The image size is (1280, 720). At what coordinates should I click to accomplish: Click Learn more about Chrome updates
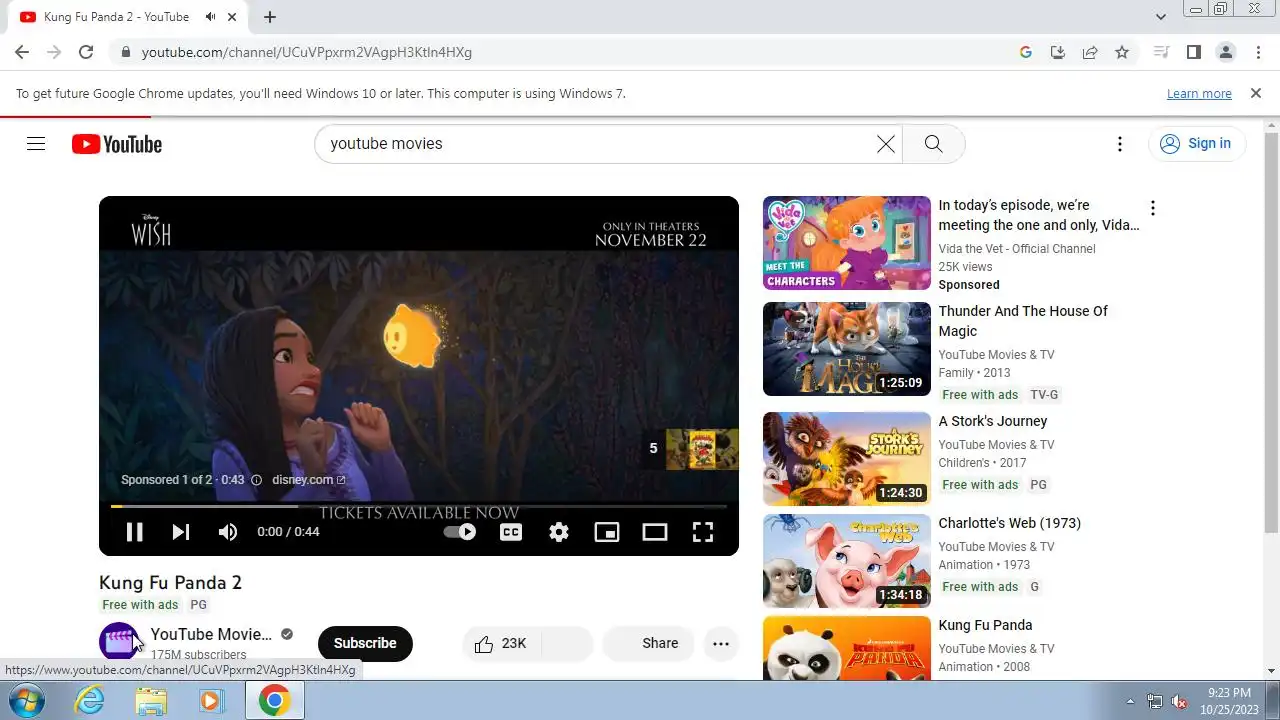1199,94
